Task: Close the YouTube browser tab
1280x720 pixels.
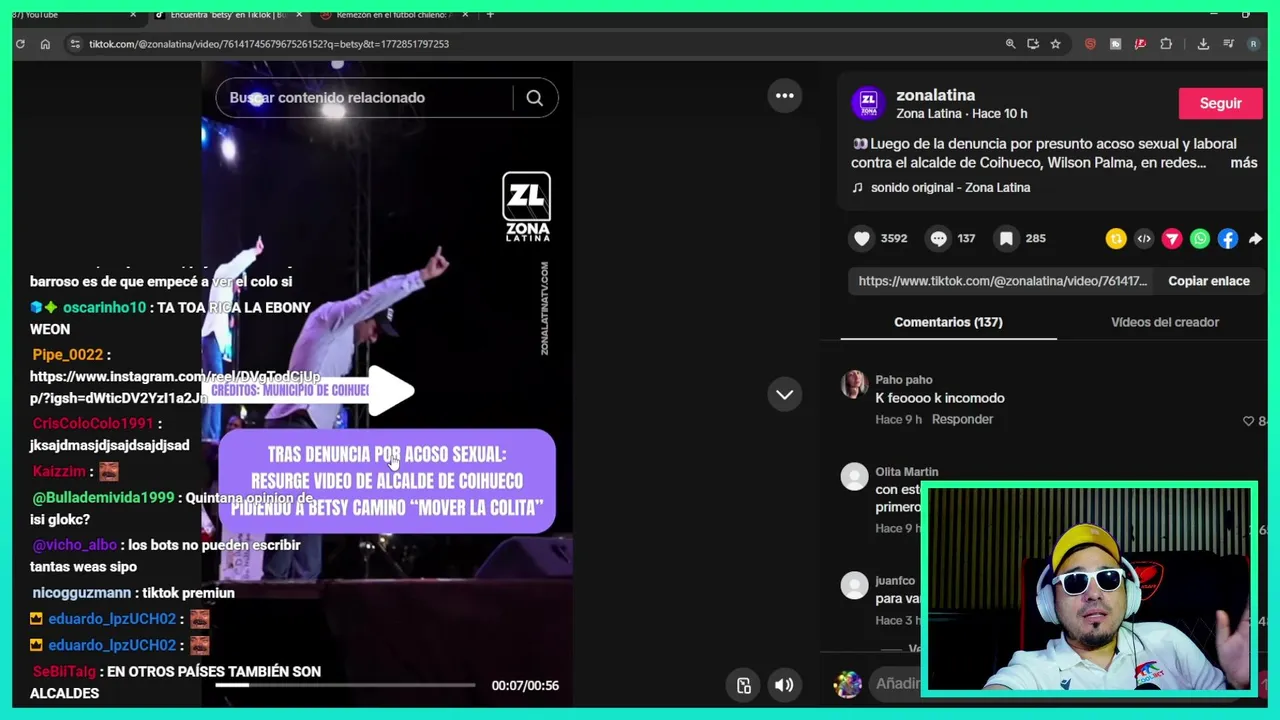Action: [133, 15]
